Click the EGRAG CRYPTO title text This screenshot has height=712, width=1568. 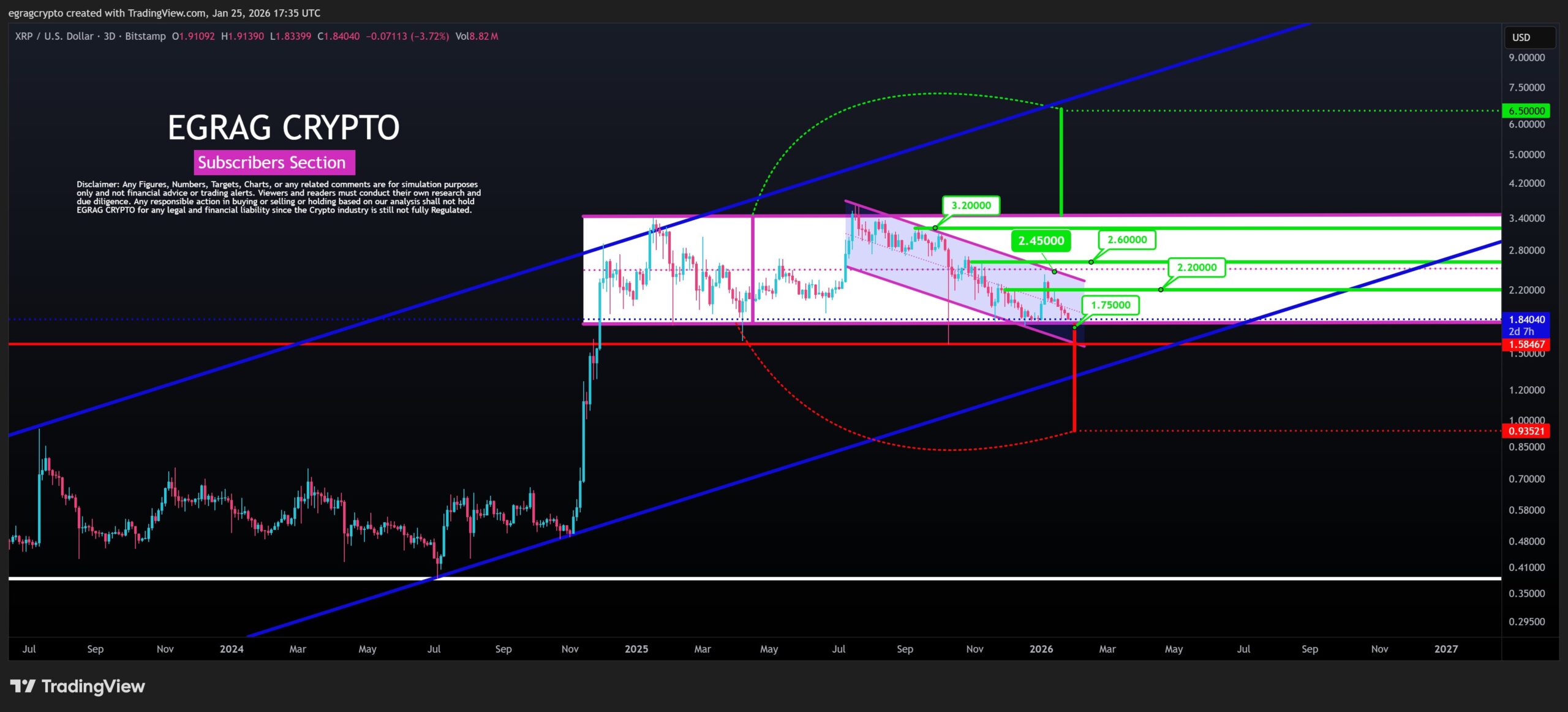tap(284, 127)
